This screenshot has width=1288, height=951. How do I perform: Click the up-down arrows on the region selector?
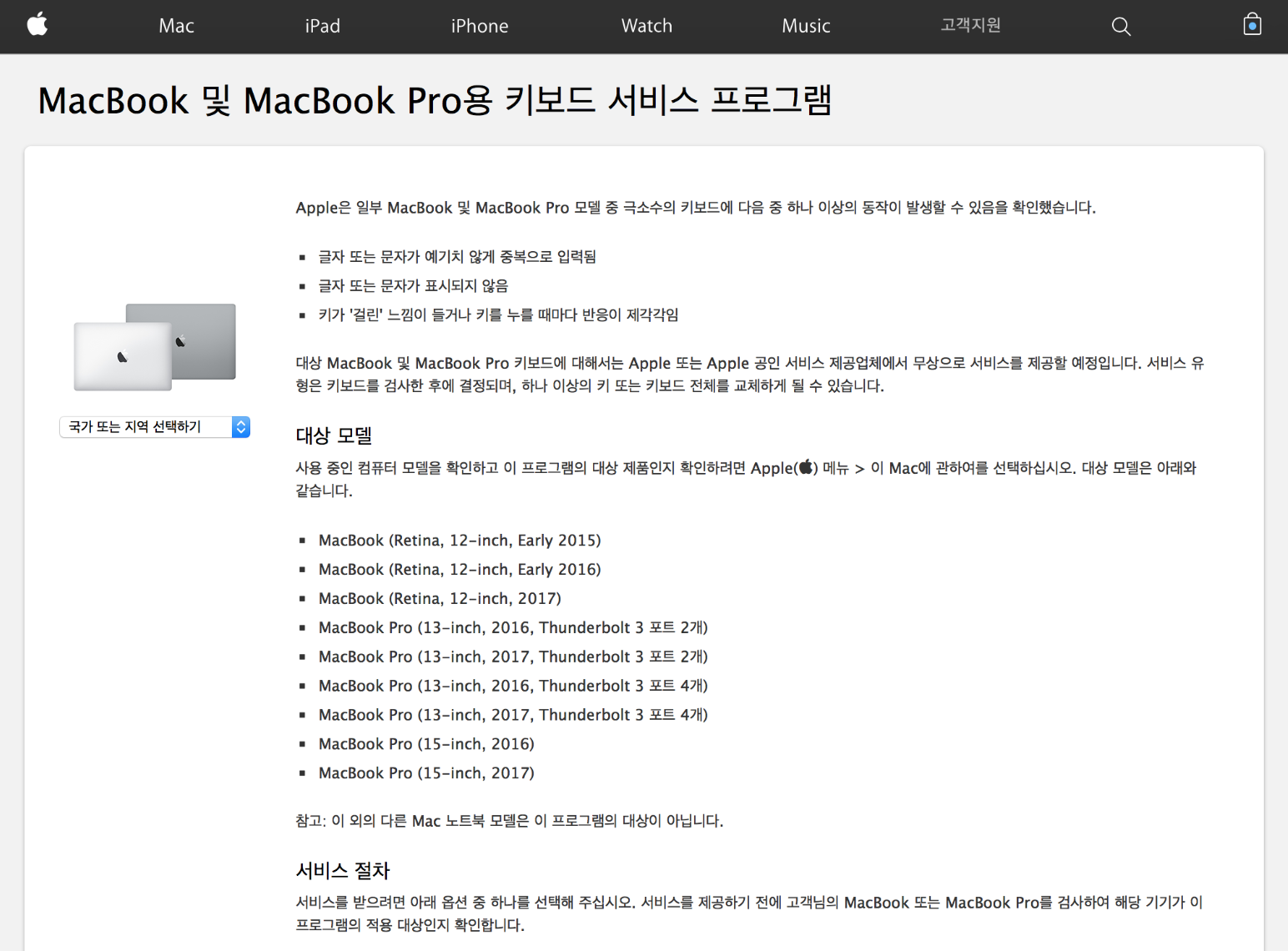pos(240,426)
